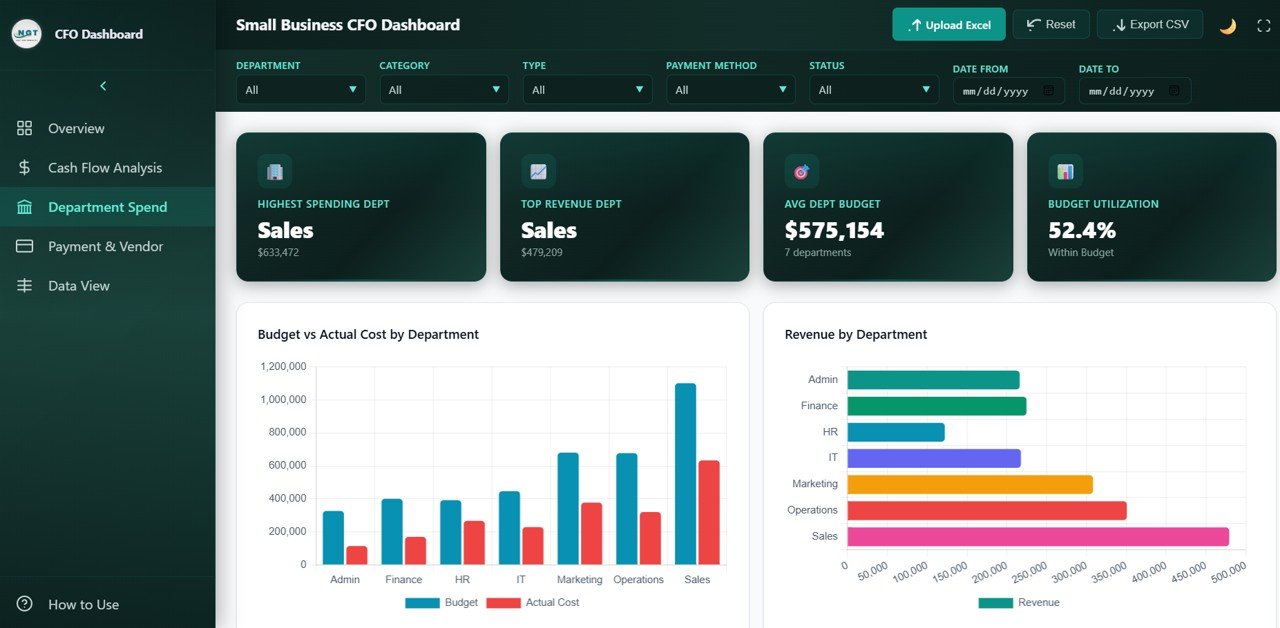Go to Cash Flow Analysis page

tap(104, 168)
